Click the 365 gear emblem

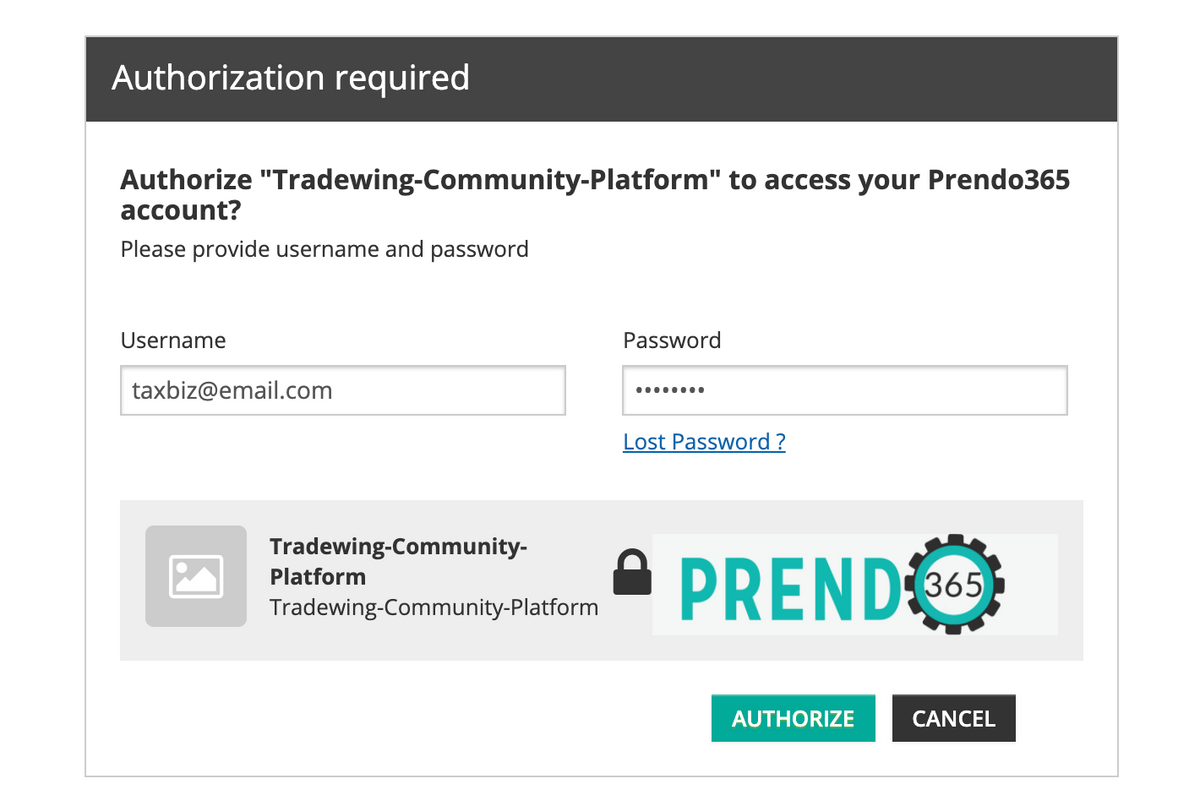(x=954, y=585)
